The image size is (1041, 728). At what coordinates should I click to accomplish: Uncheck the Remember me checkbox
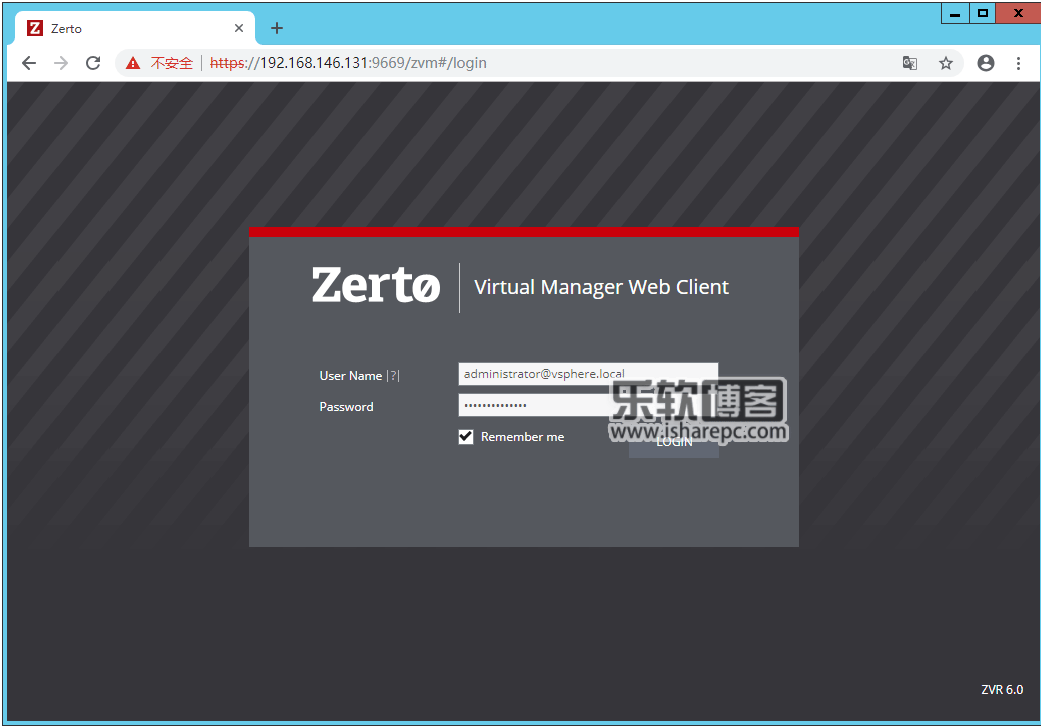click(x=465, y=437)
